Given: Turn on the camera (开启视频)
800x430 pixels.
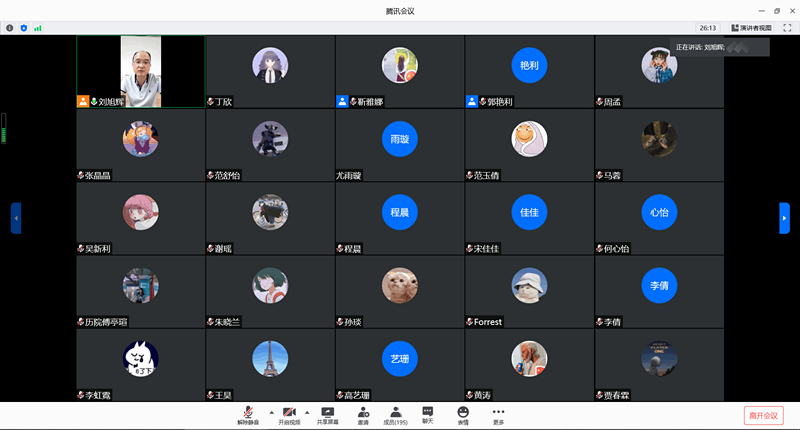Looking at the screenshot, I should (x=289, y=414).
